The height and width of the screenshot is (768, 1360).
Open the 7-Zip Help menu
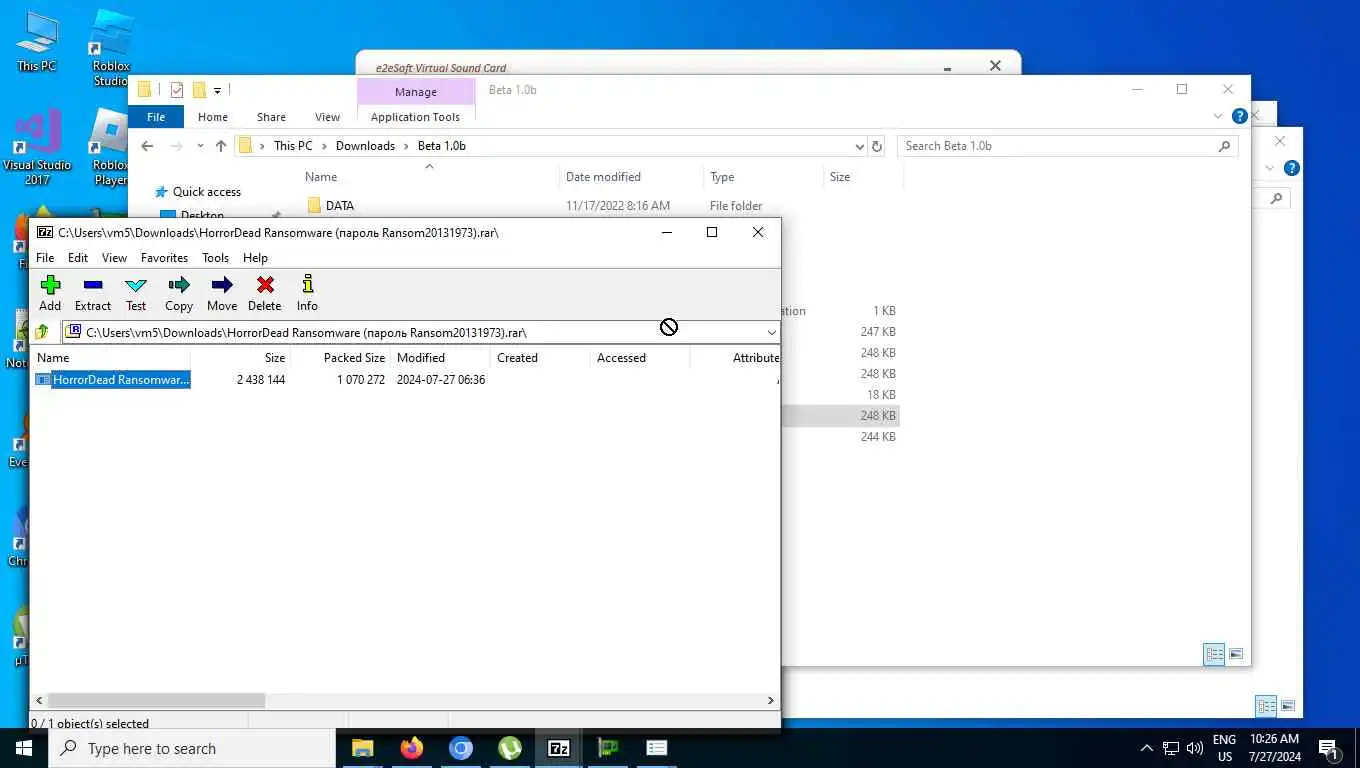(x=256, y=258)
